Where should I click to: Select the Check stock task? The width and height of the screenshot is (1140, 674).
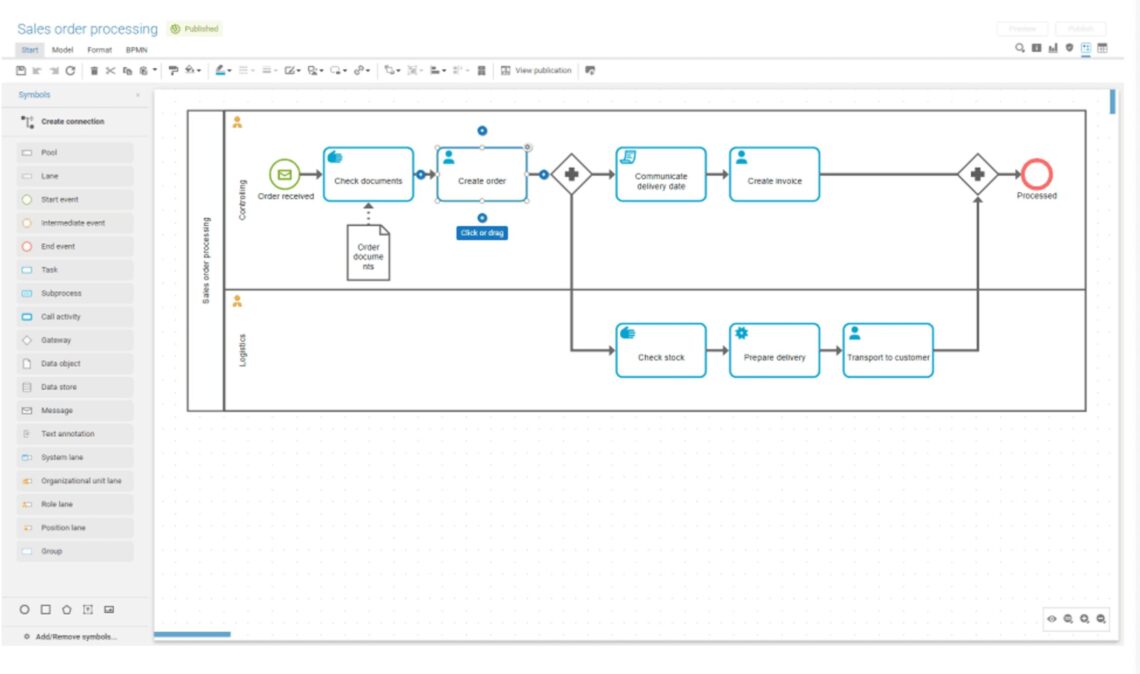661,351
